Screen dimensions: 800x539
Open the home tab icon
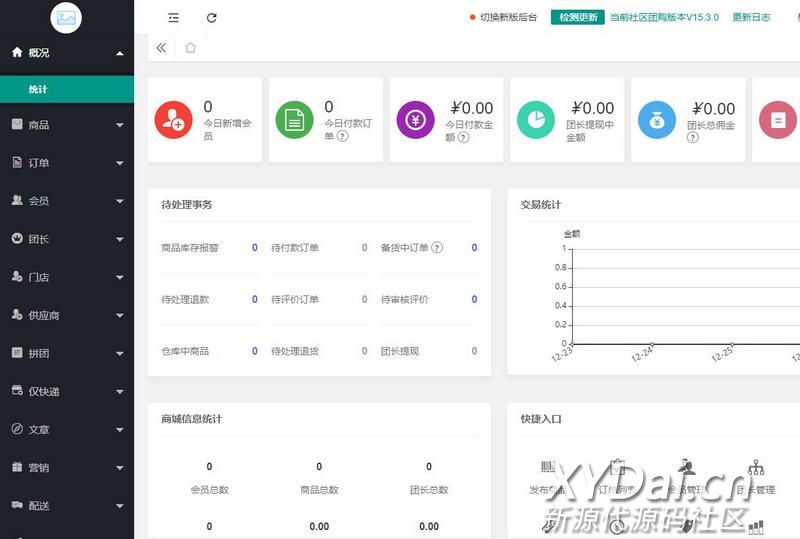pos(190,48)
